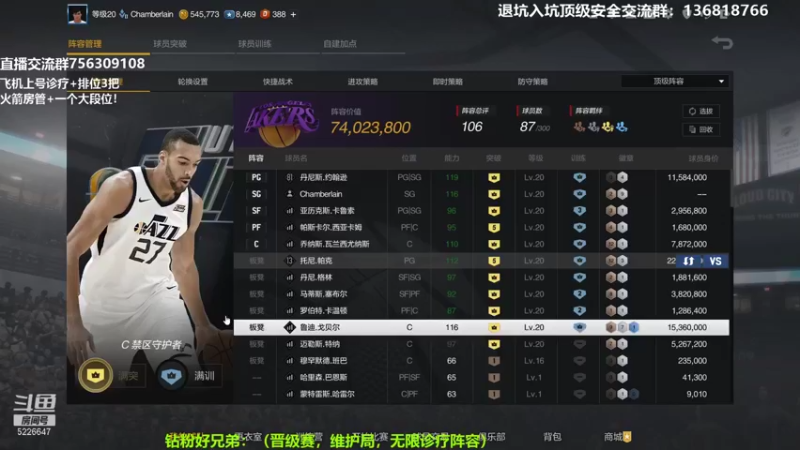Click the blue bond icon under 阵容羁绊
This screenshot has width=800, height=450.
click(x=621, y=127)
